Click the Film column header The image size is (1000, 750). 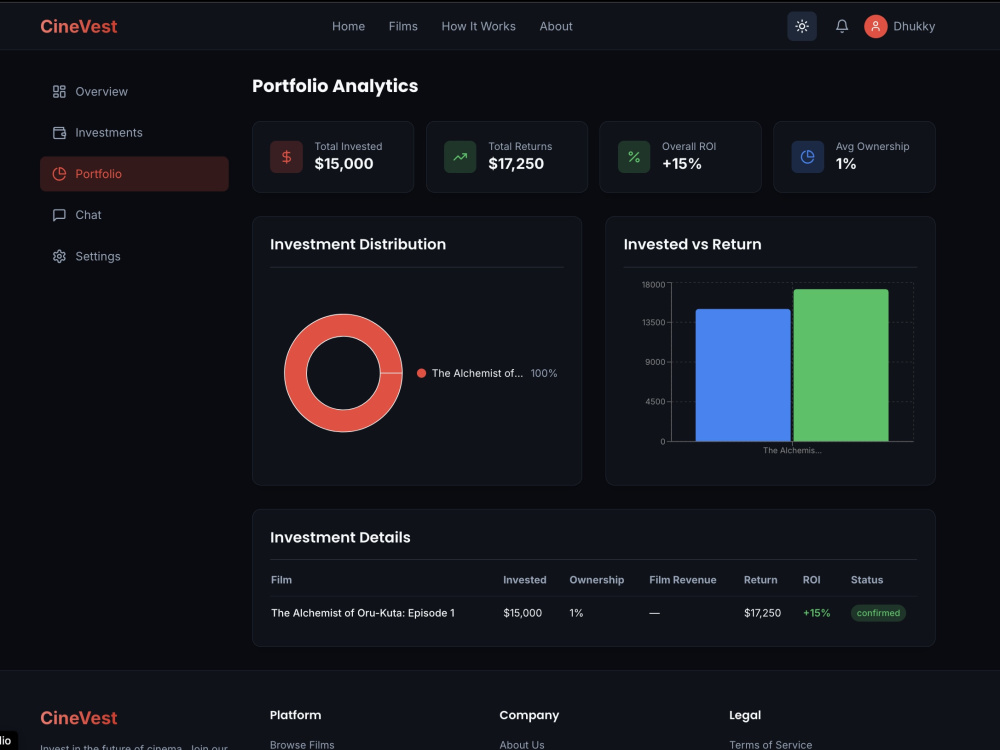pos(281,580)
